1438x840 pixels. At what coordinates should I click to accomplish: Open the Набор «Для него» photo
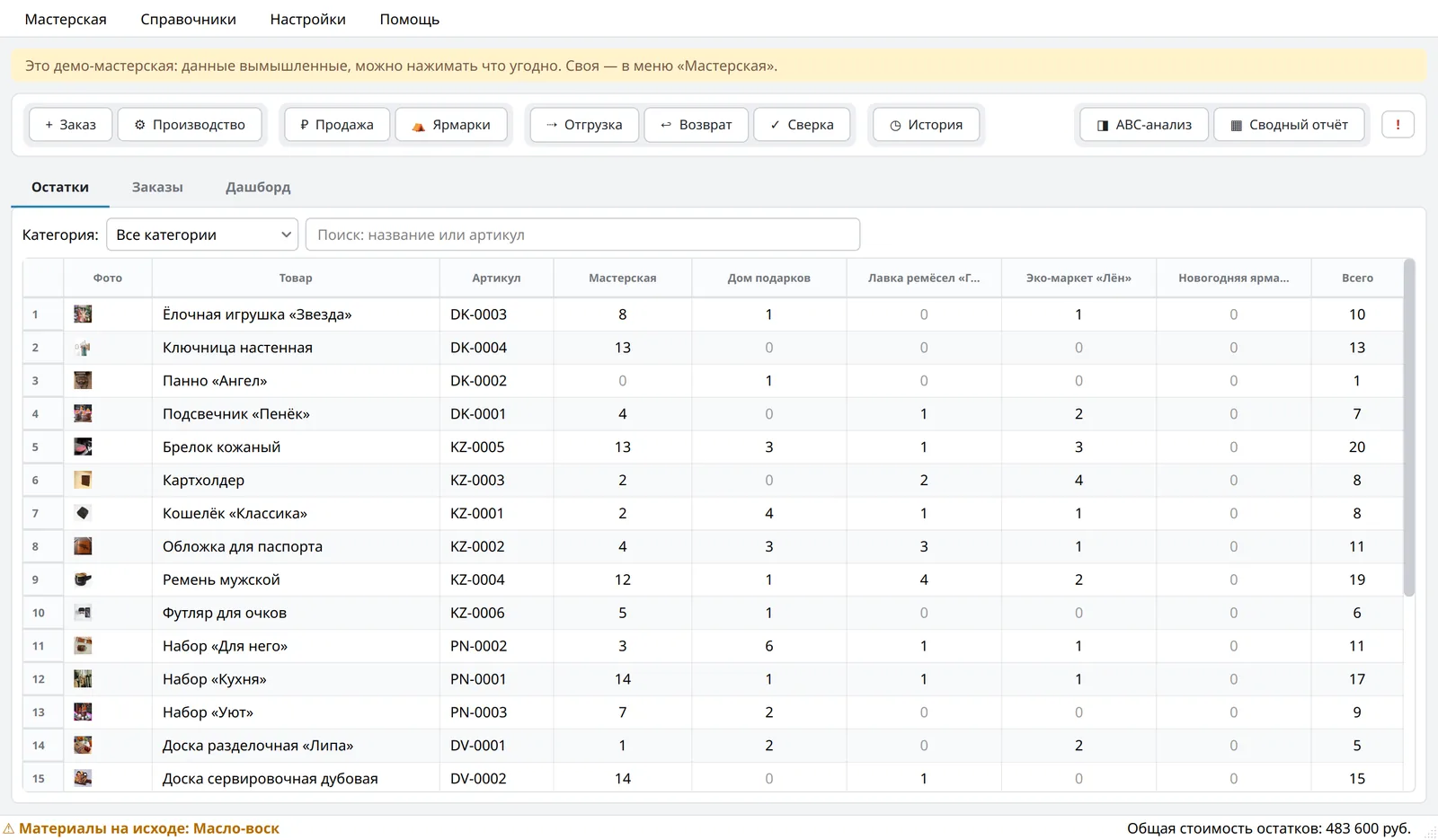83,646
